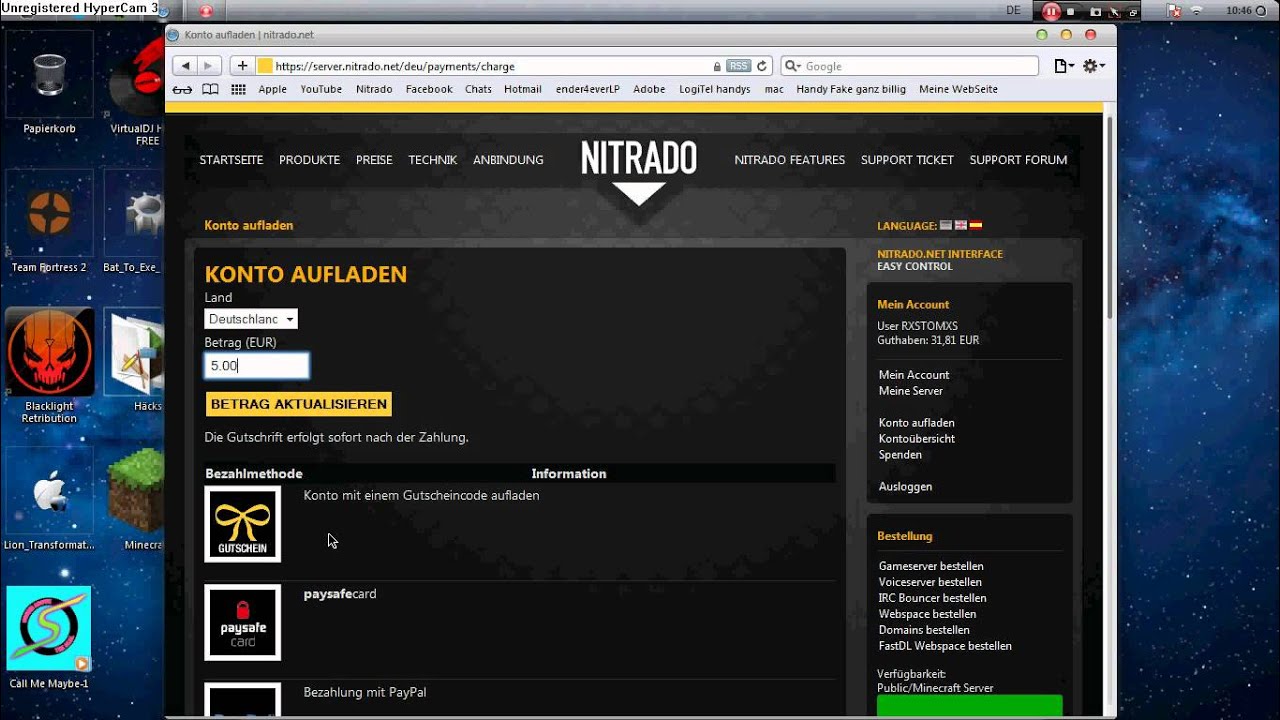Click the Kontoübersicht sidebar link
Viewport: 1280px width, 720px height.
point(917,439)
